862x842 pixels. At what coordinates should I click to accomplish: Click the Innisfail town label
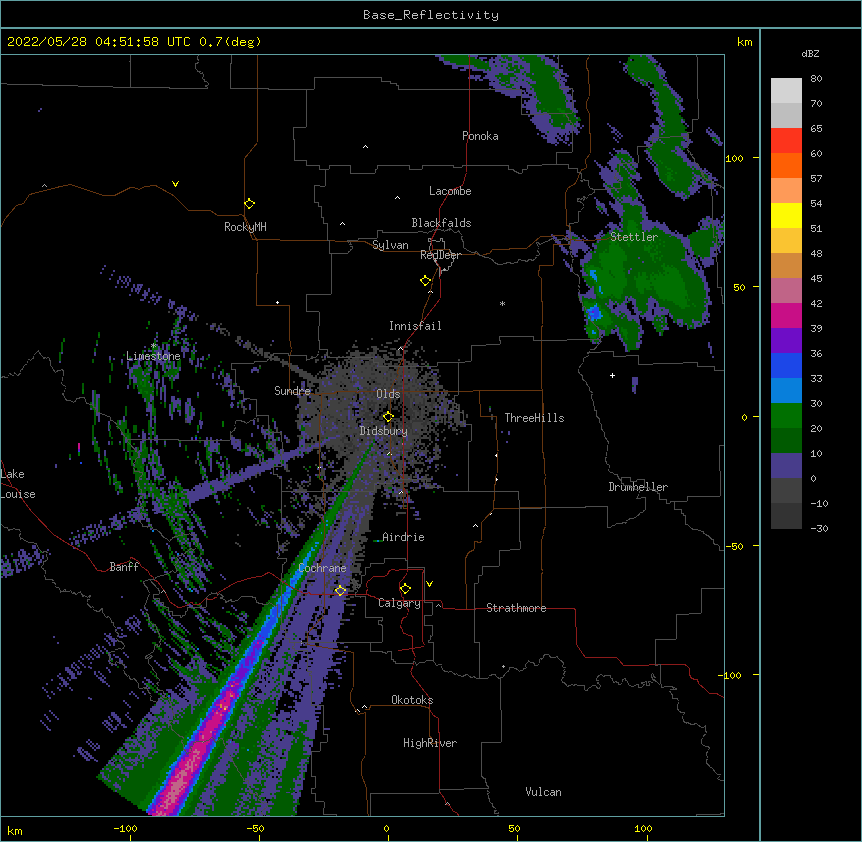pos(415,326)
